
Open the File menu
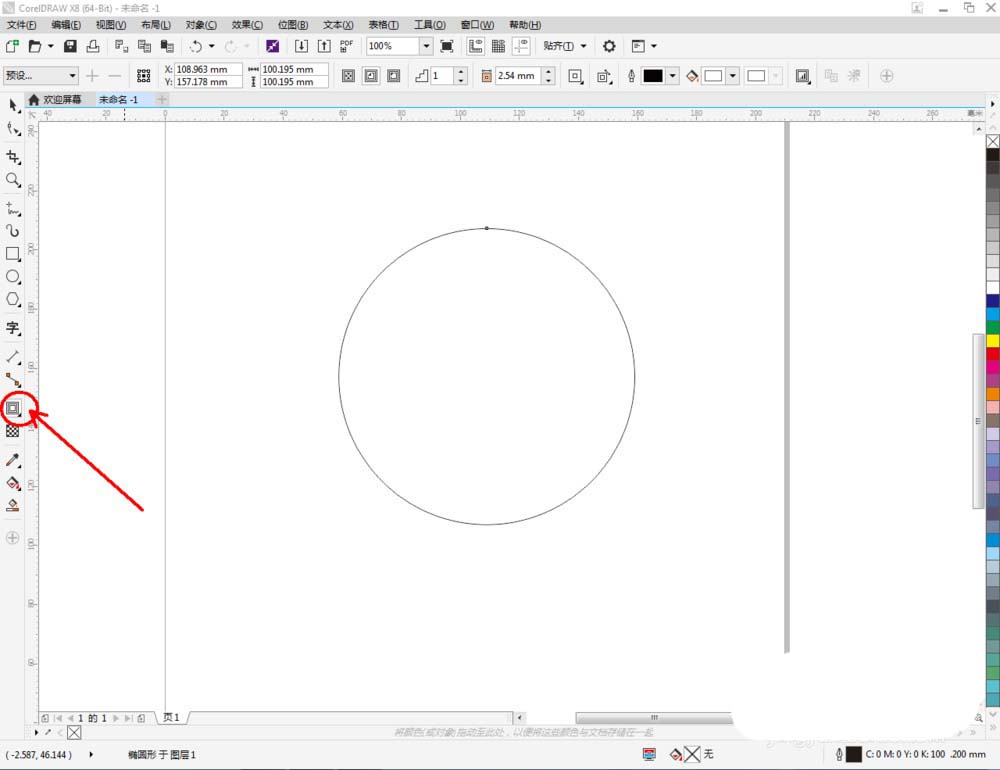click(x=21, y=25)
